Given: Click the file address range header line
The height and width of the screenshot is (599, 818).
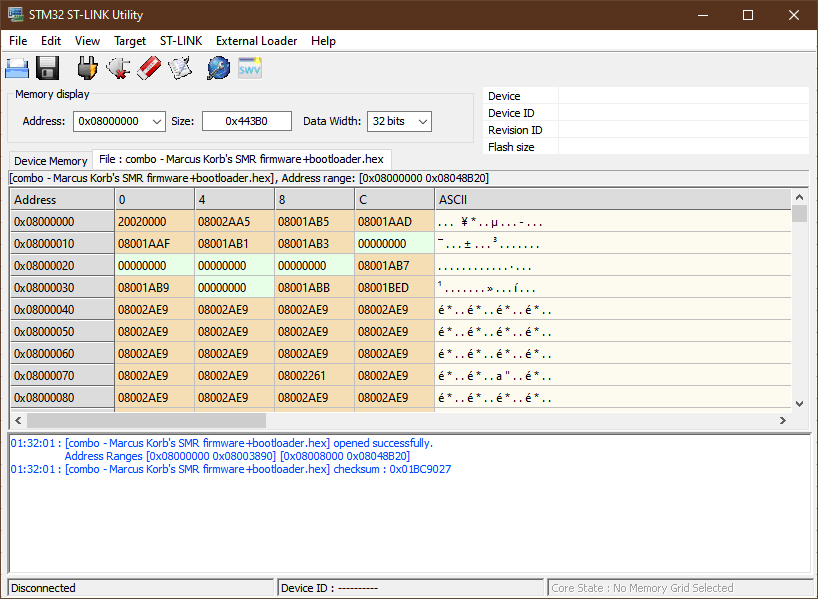Looking at the screenshot, I should pos(249,178).
